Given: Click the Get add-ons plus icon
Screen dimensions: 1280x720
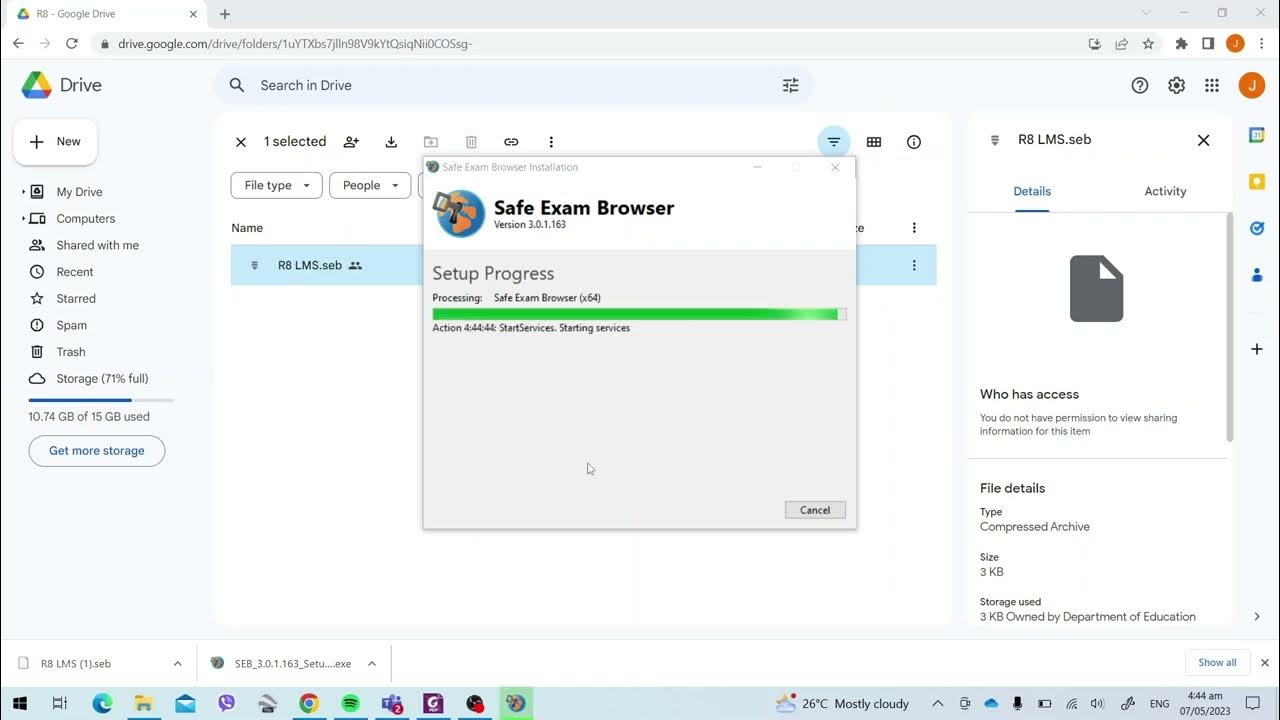Looking at the screenshot, I should pyautogui.click(x=1257, y=349).
